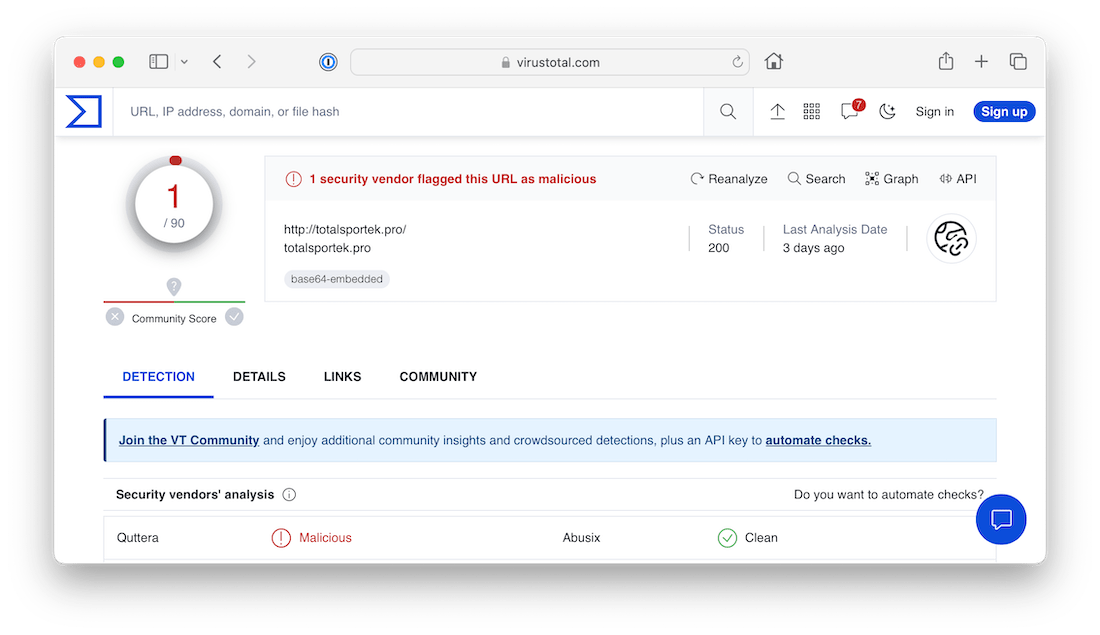Click 'http://totalsportek.pro/' URL text
Viewport: 1100px width, 635px height.
click(345, 229)
